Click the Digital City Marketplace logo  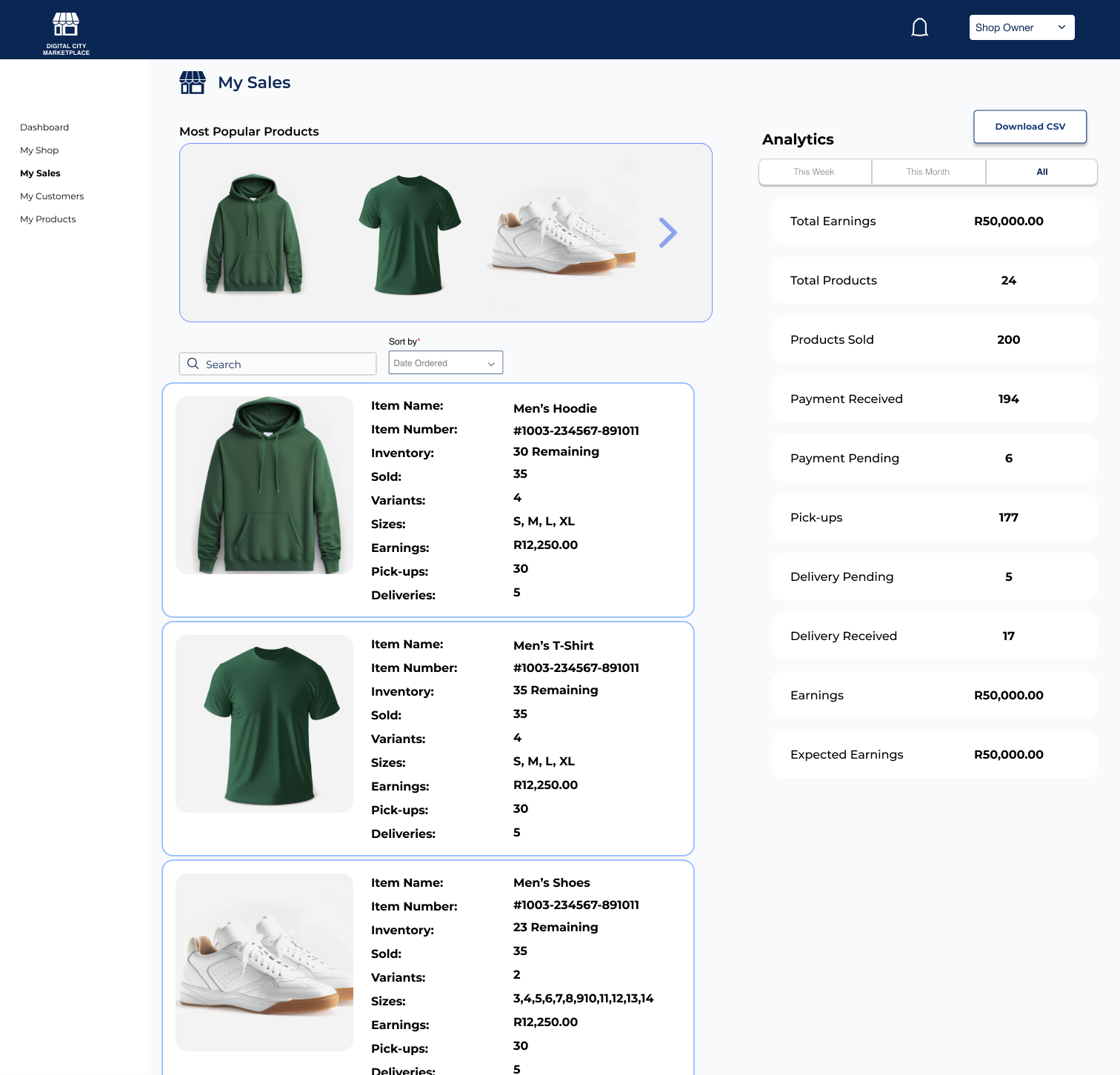tap(66, 31)
